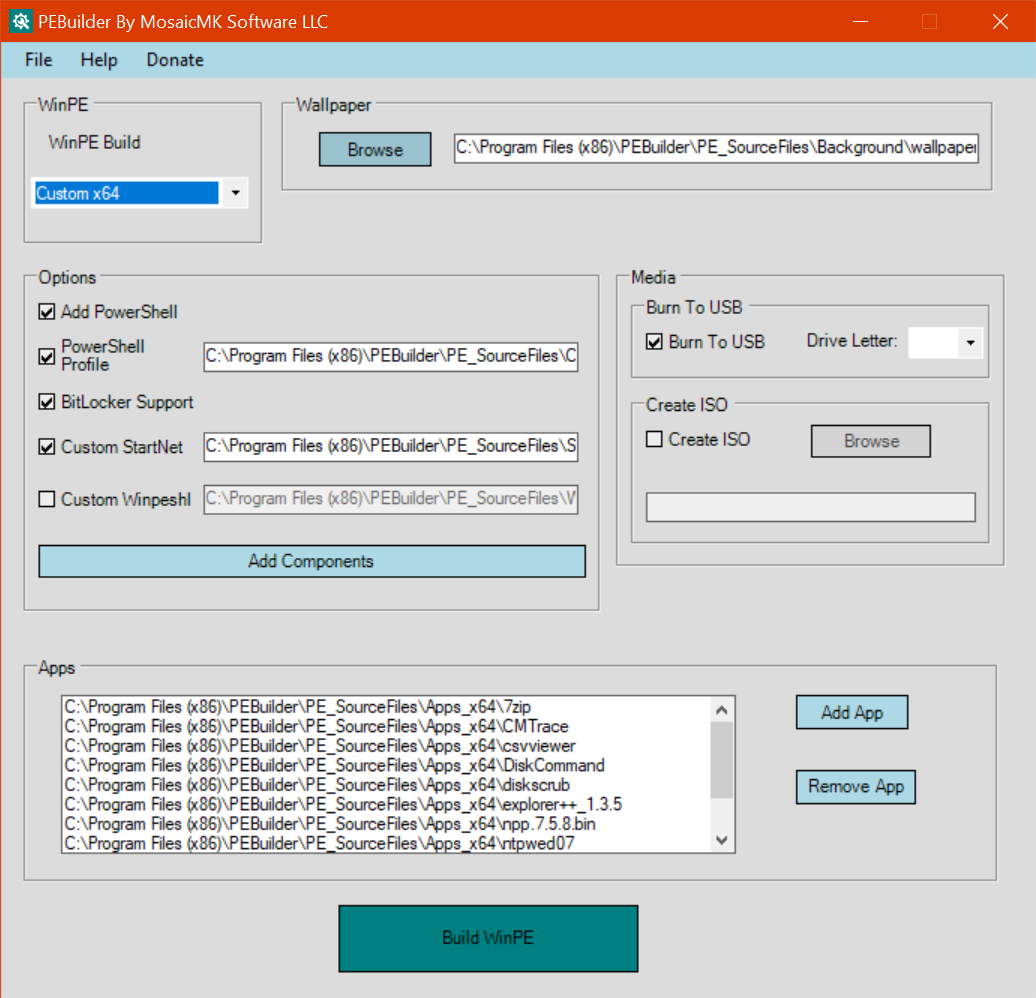1036x998 pixels.
Task: Select the 7zip app entry
Action: [387, 707]
